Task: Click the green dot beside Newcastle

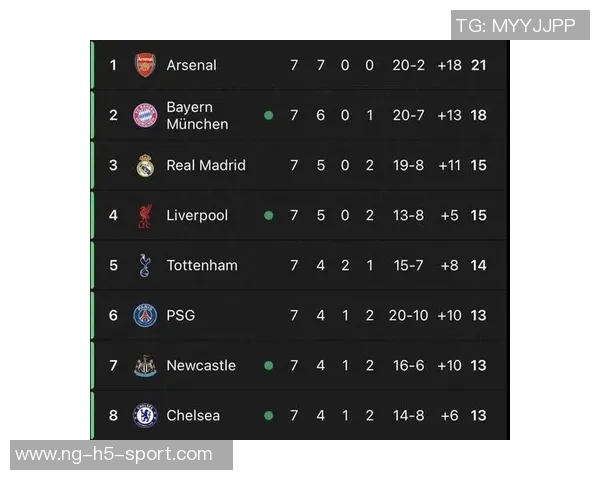Action: point(268,365)
